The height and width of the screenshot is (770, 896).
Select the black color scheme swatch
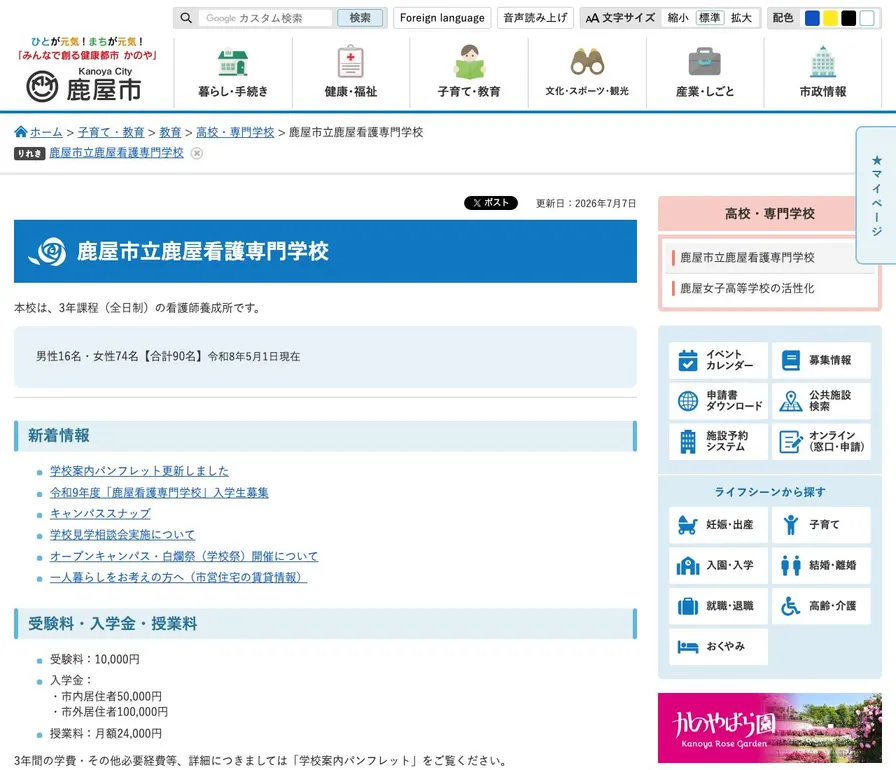(x=849, y=18)
